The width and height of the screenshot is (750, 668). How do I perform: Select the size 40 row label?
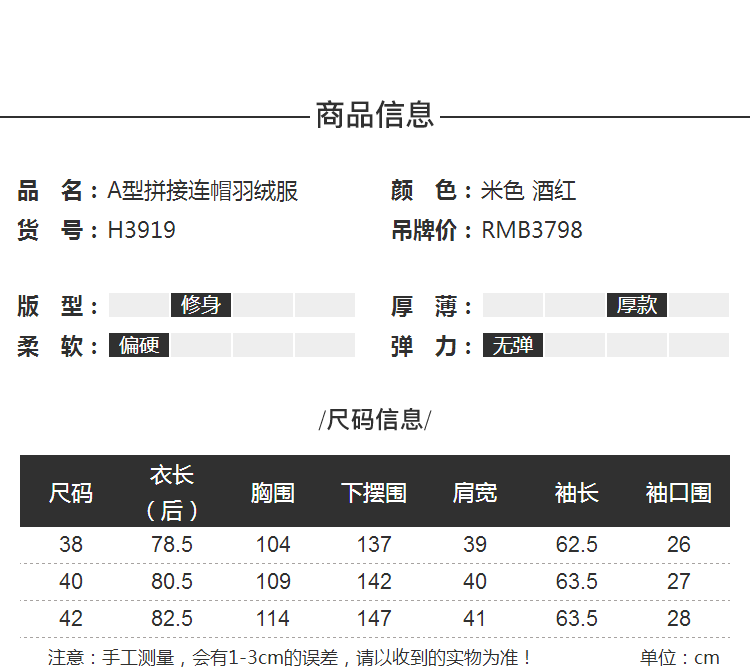point(71,581)
